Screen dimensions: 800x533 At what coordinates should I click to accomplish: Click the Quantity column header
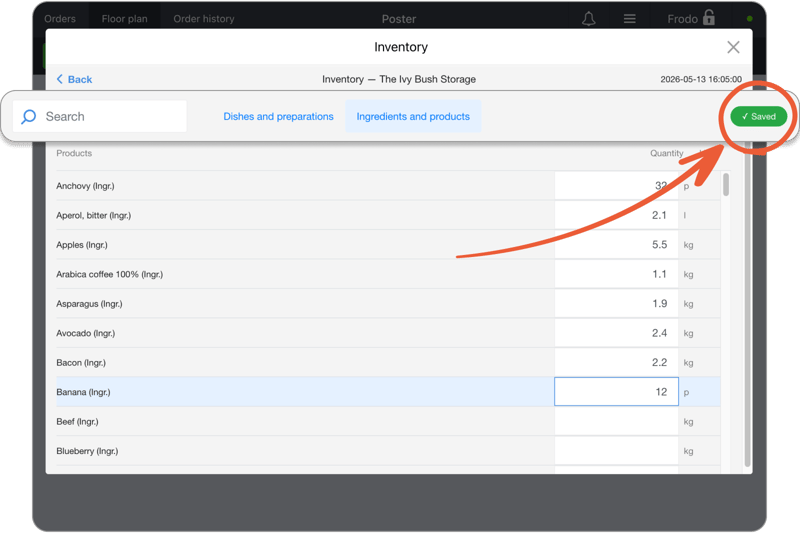pyautogui.click(x=666, y=153)
